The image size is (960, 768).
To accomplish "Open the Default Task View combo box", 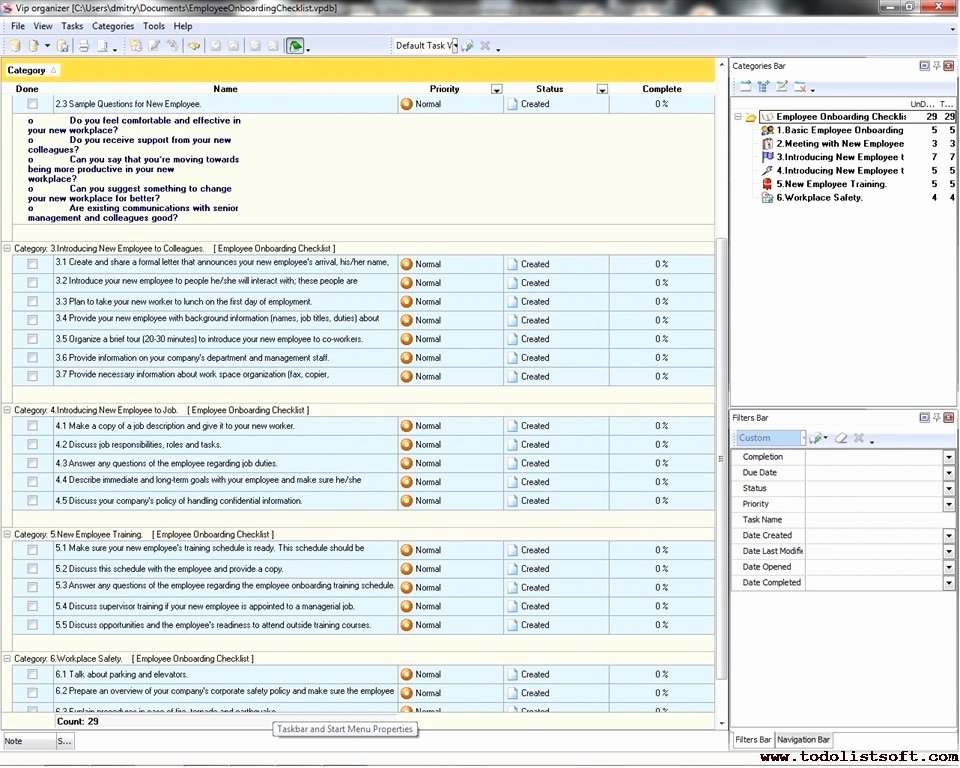I will pos(455,45).
